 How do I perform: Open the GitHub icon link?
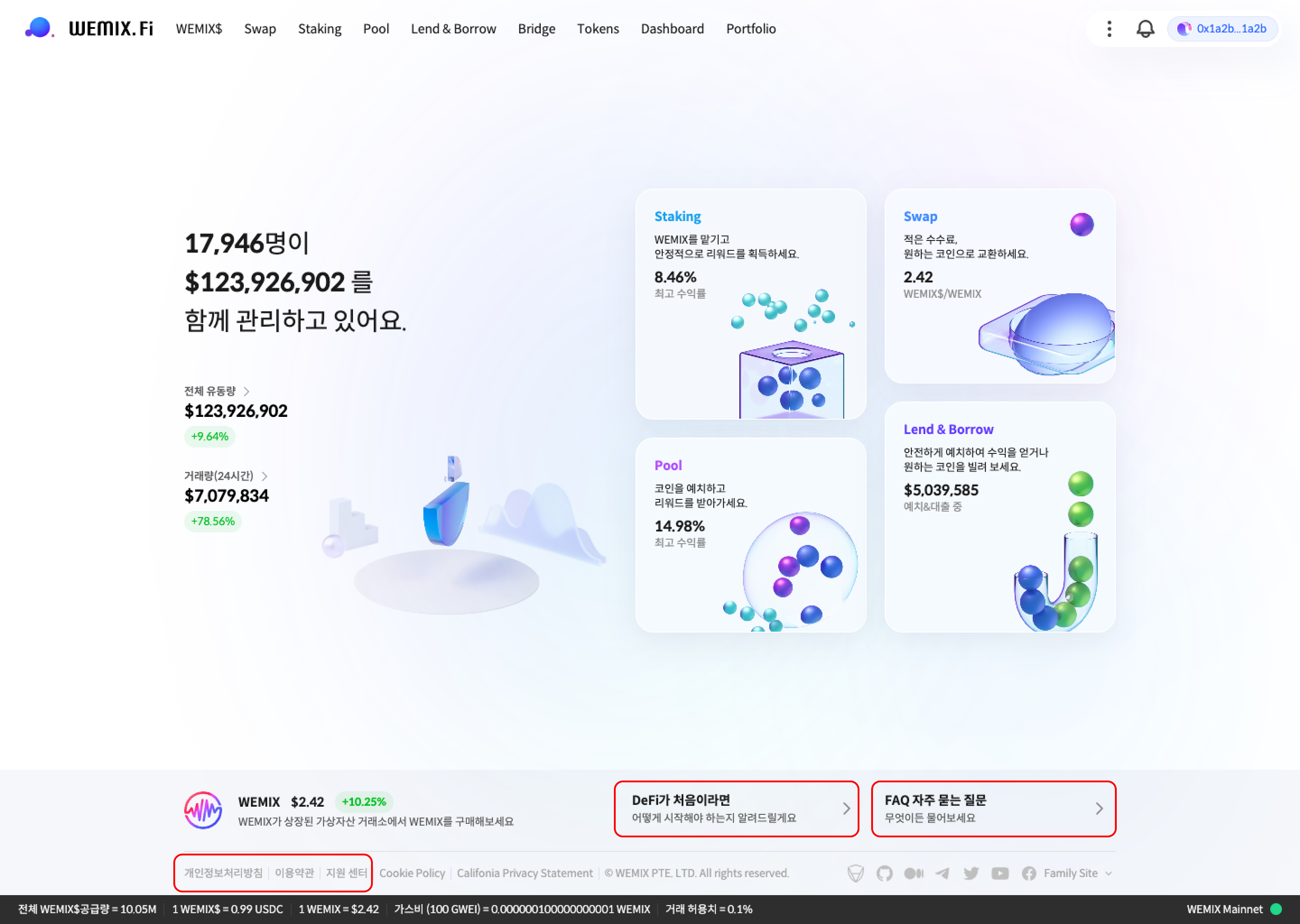tap(885, 873)
